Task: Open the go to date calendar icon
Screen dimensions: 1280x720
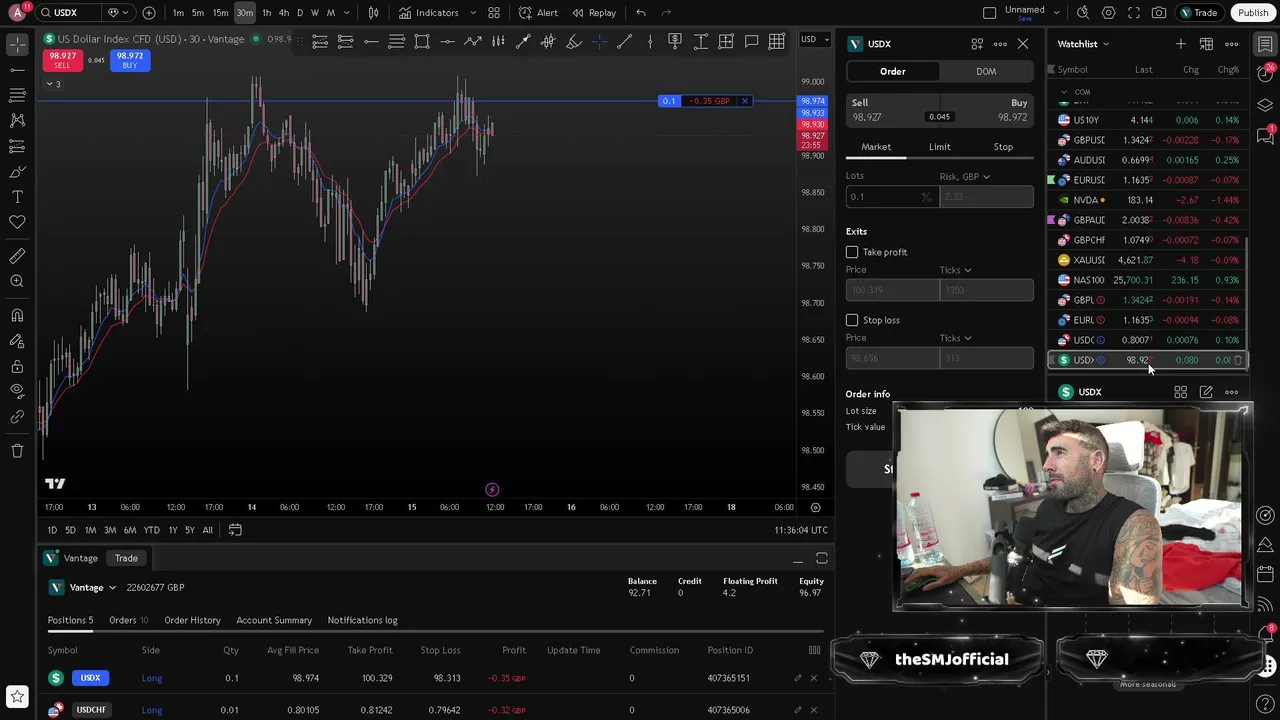Action: point(235,530)
